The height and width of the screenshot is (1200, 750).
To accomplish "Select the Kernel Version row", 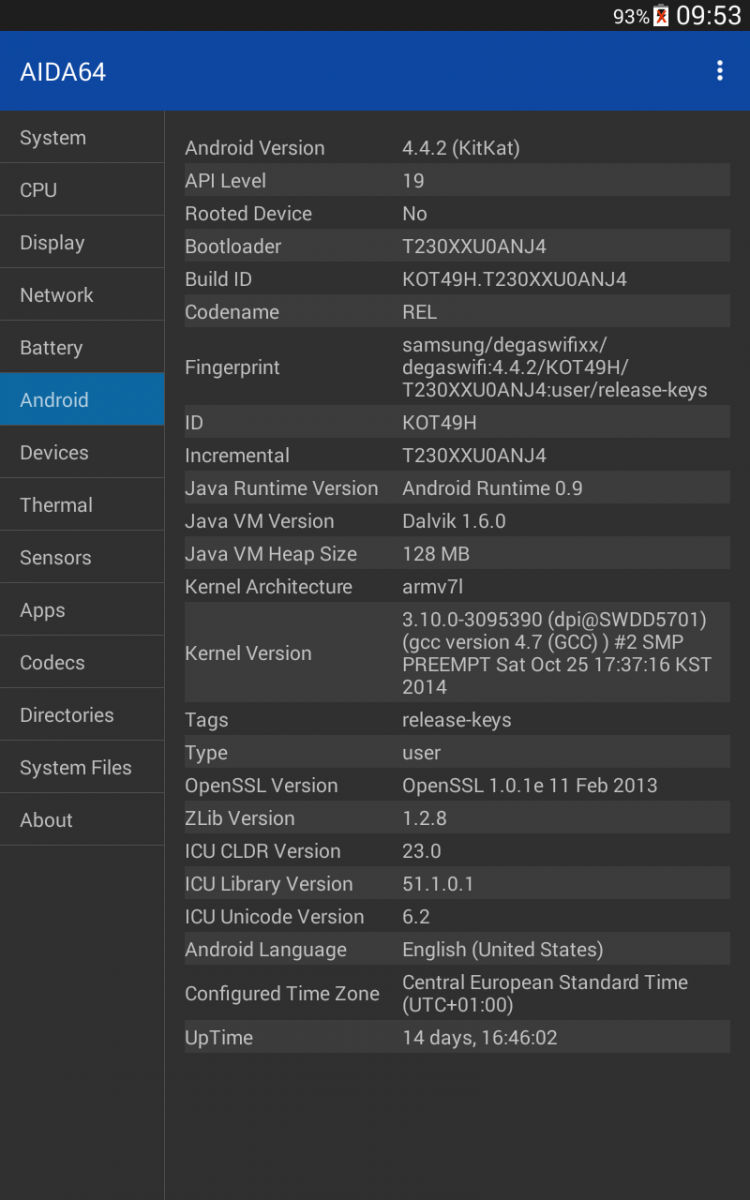I will 457,653.
